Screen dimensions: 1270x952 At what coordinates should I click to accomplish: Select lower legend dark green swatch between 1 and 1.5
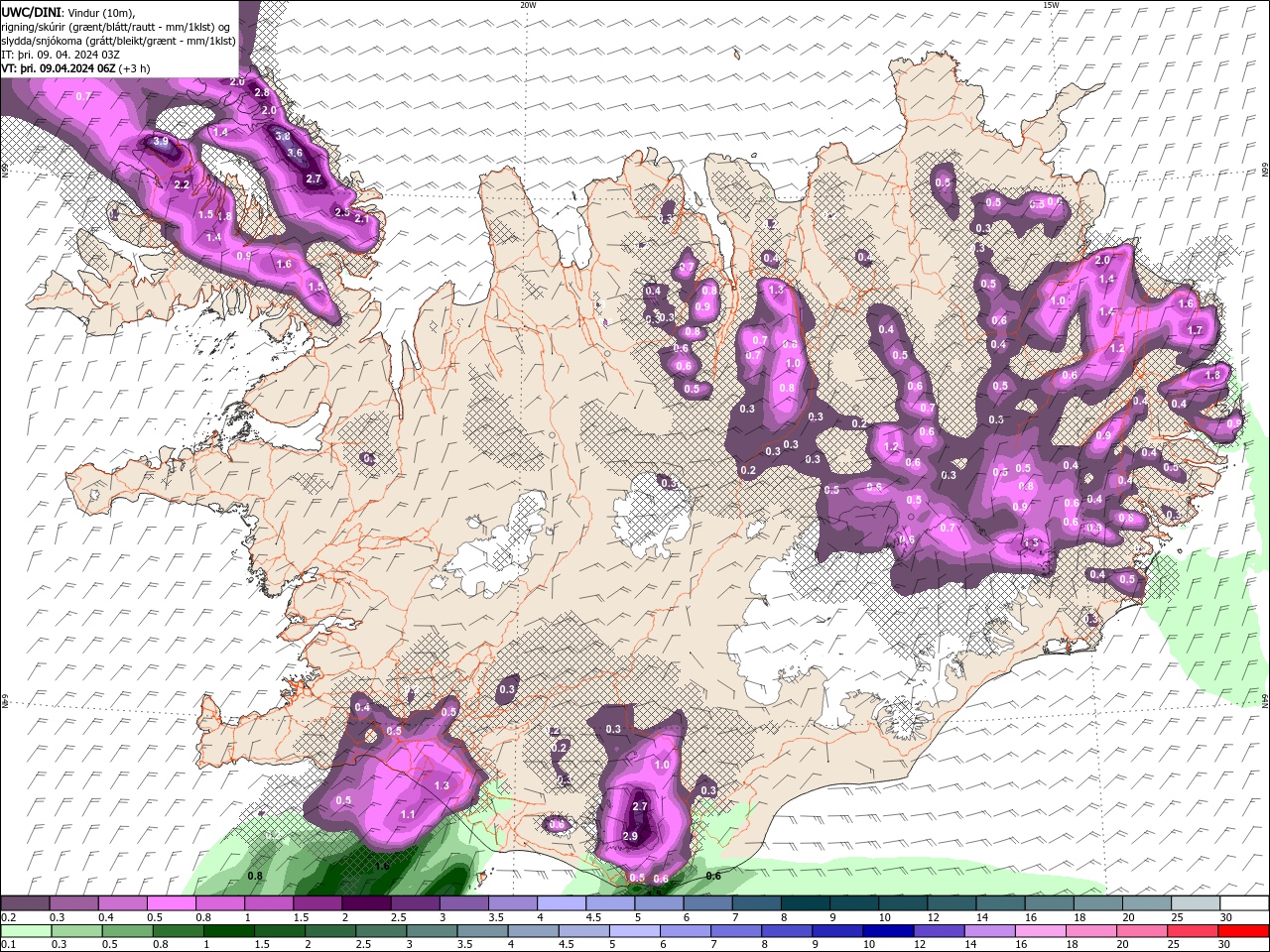point(228,931)
